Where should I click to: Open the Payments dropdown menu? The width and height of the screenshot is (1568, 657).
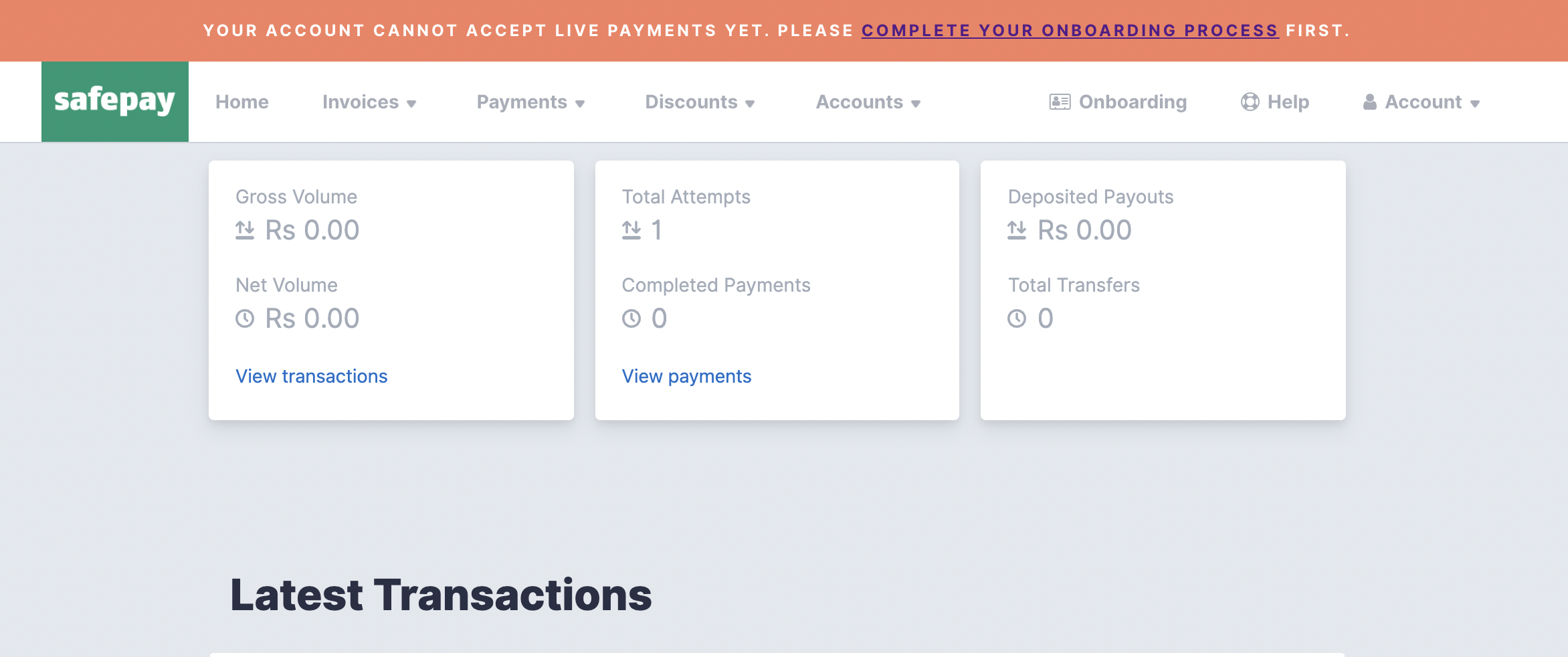pos(530,102)
